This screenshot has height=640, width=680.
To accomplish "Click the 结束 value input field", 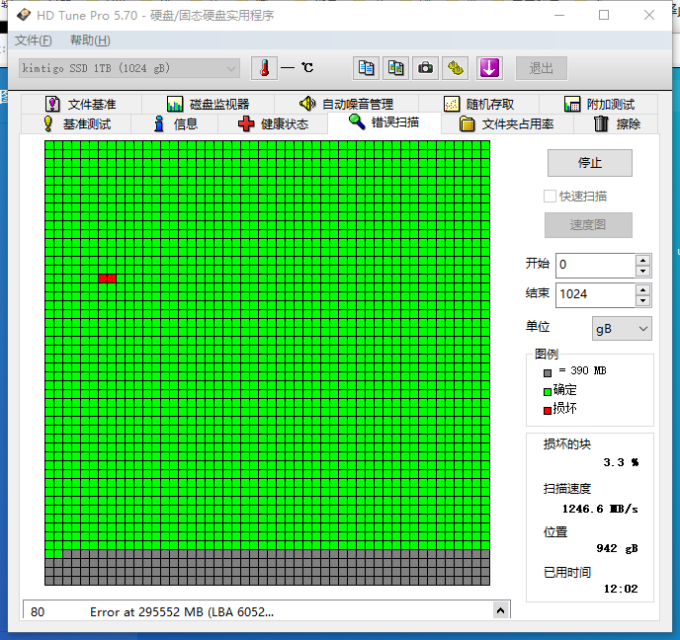I will pyautogui.click(x=596, y=295).
